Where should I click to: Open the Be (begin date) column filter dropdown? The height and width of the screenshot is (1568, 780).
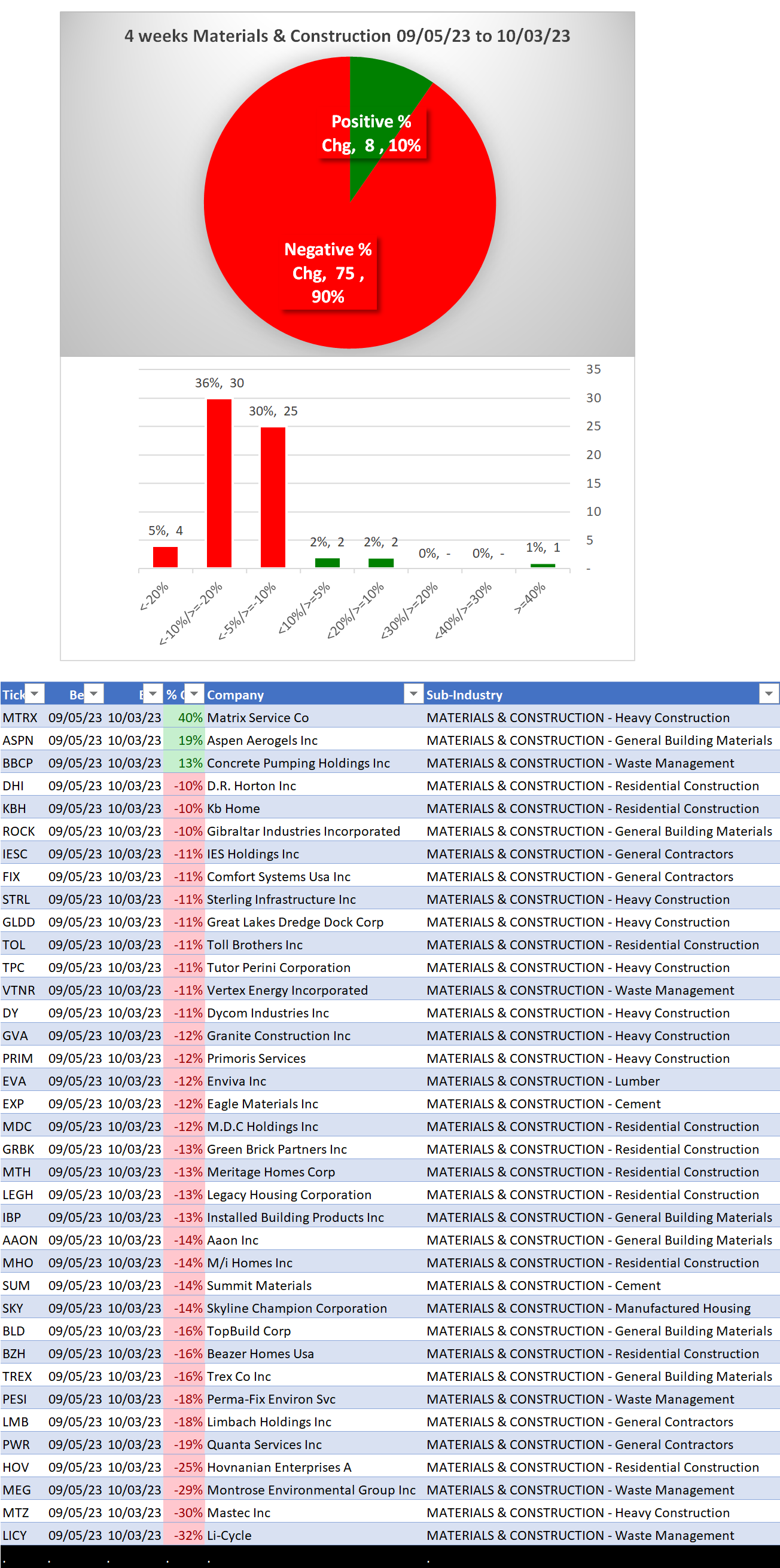pos(94,693)
